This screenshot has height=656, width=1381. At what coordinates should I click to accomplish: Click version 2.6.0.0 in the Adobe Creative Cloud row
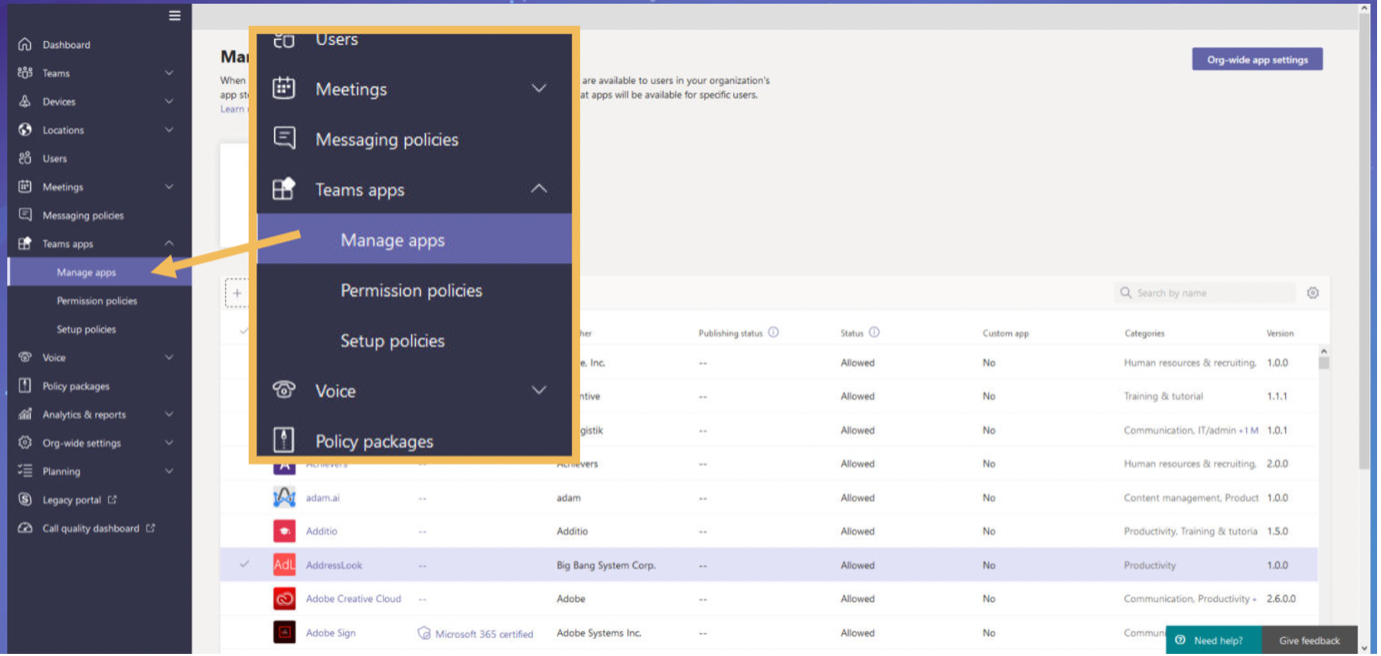coord(1282,599)
